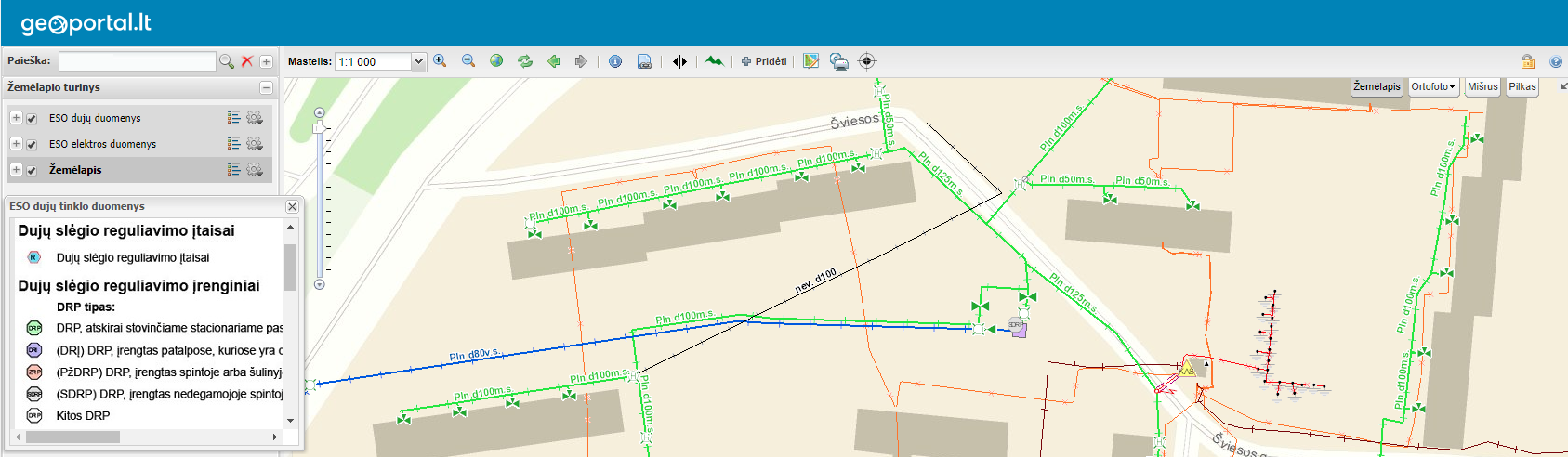
Task: Toggle the Žemėlapis layer checkbox
Action: [32, 171]
